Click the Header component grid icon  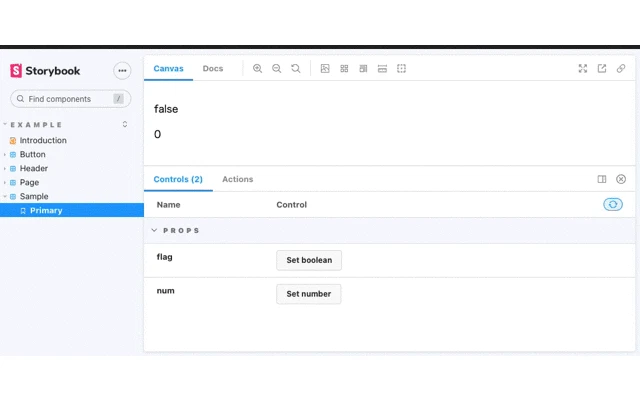pos(13,169)
